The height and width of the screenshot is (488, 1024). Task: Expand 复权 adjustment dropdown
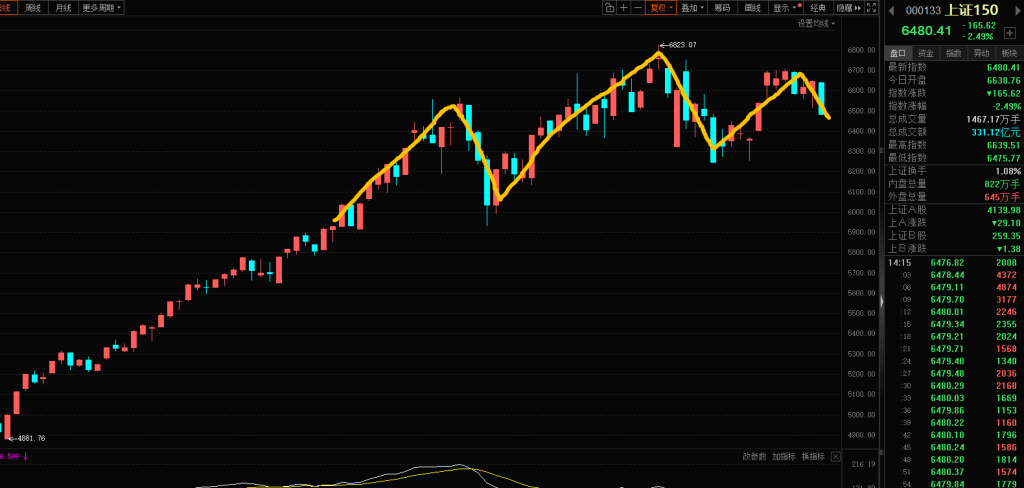coord(661,7)
